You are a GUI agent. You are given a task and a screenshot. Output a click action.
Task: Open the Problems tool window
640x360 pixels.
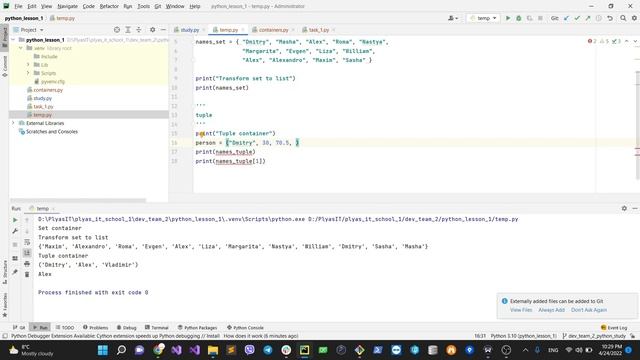click(96, 327)
